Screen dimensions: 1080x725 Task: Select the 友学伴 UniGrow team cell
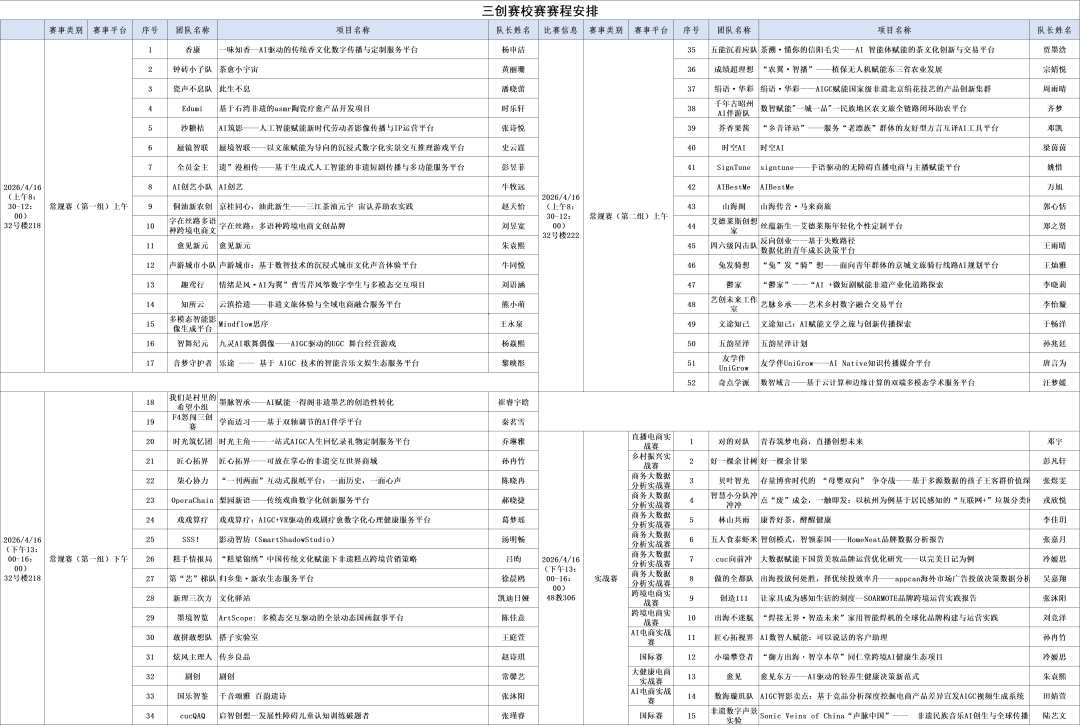pos(732,363)
